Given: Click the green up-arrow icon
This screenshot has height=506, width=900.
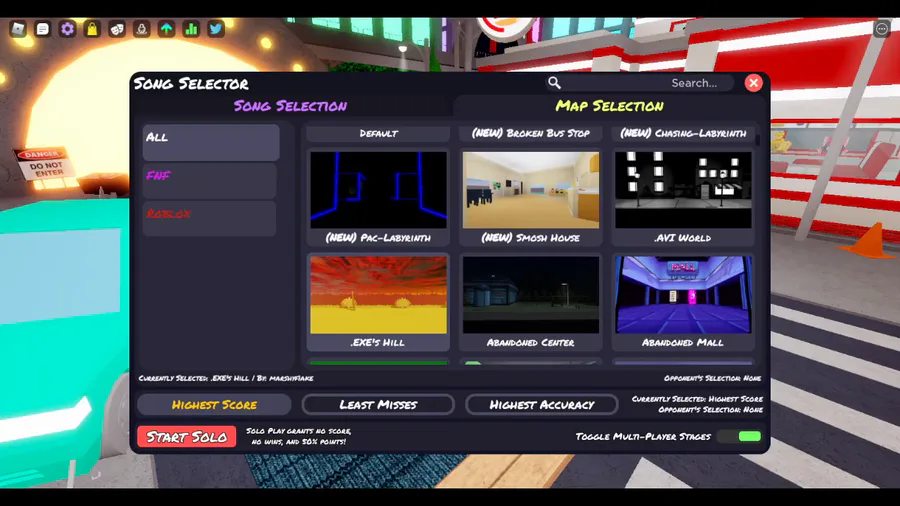Looking at the screenshot, I should (166, 29).
